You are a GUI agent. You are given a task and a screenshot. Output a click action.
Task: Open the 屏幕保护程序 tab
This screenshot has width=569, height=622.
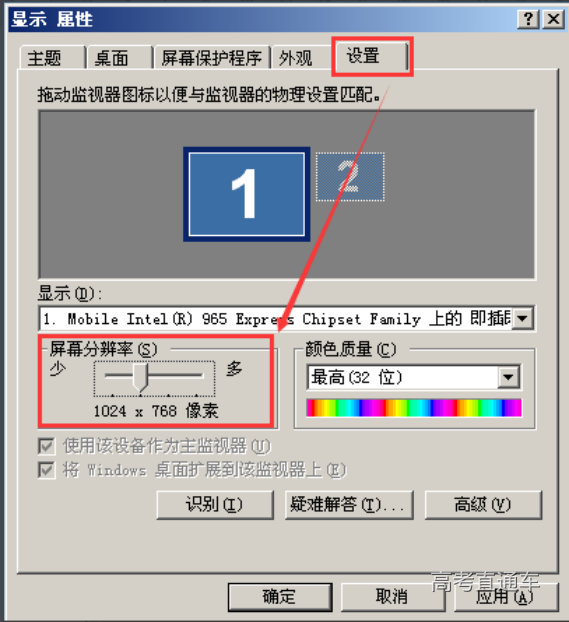[212, 58]
